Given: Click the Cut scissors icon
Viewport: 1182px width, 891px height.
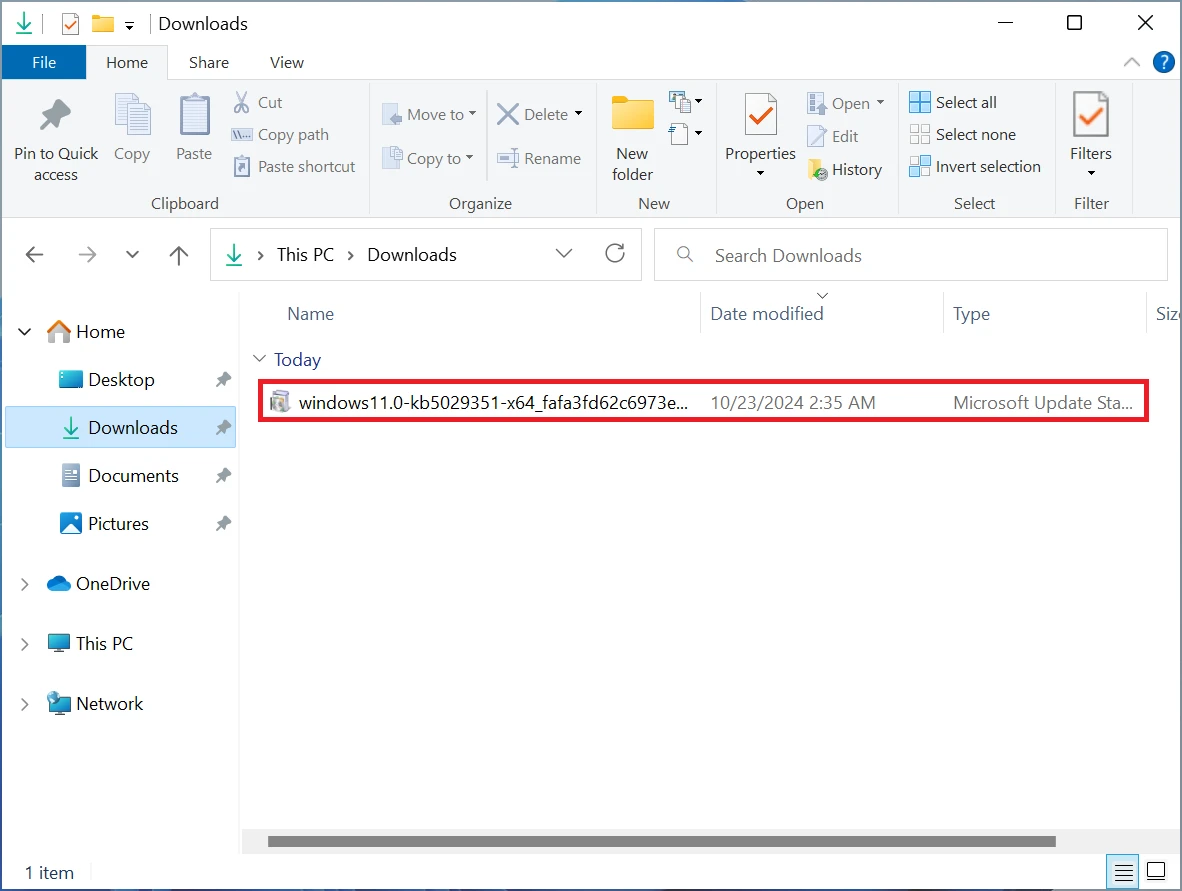Looking at the screenshot, I should point(241,103).
